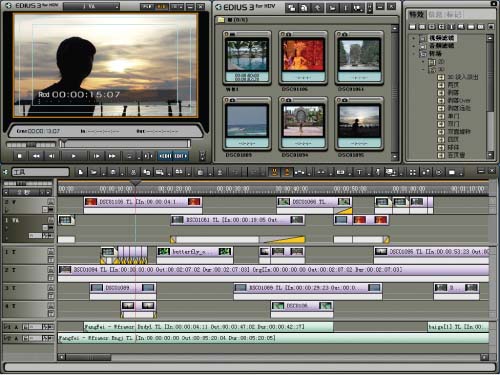Click the second highlighted orange mode toggle

[x=287, y=172]
